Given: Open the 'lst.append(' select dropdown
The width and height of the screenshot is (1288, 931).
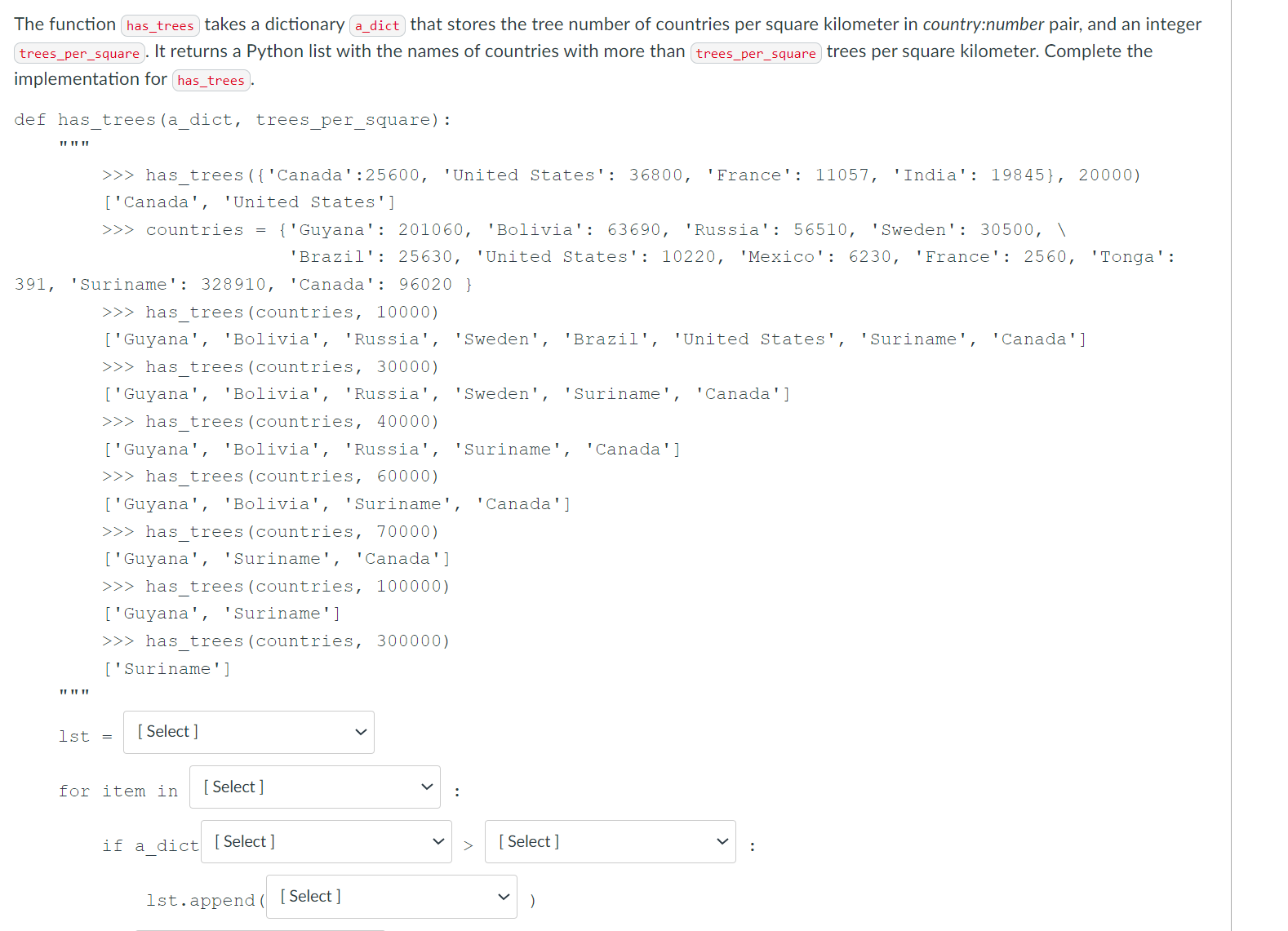Looking at the screenshot, I should (392, 896).
